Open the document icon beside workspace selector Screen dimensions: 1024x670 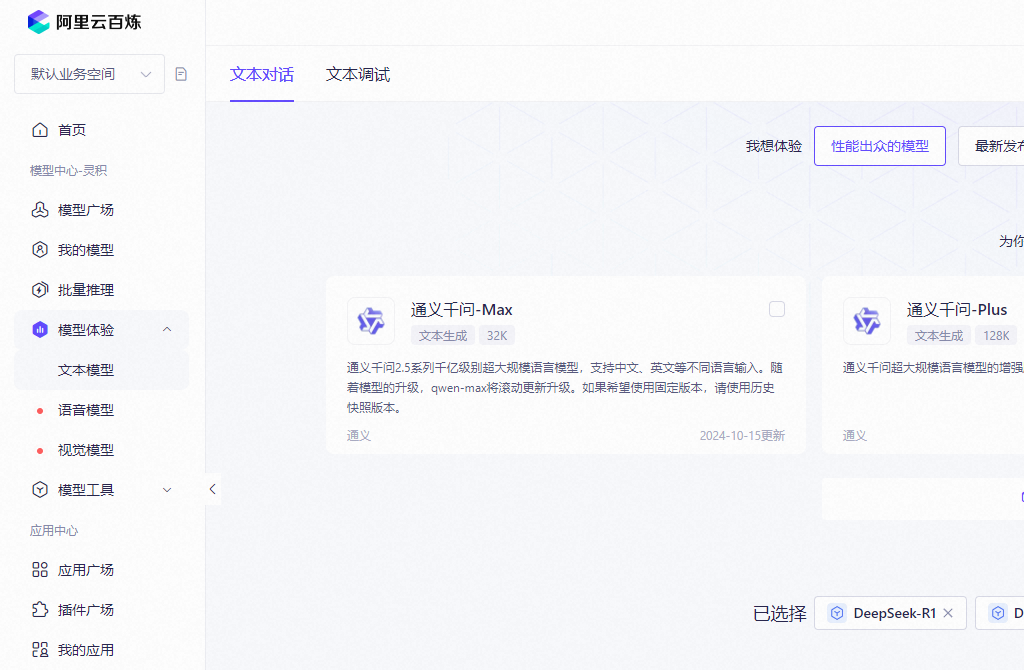181,74
